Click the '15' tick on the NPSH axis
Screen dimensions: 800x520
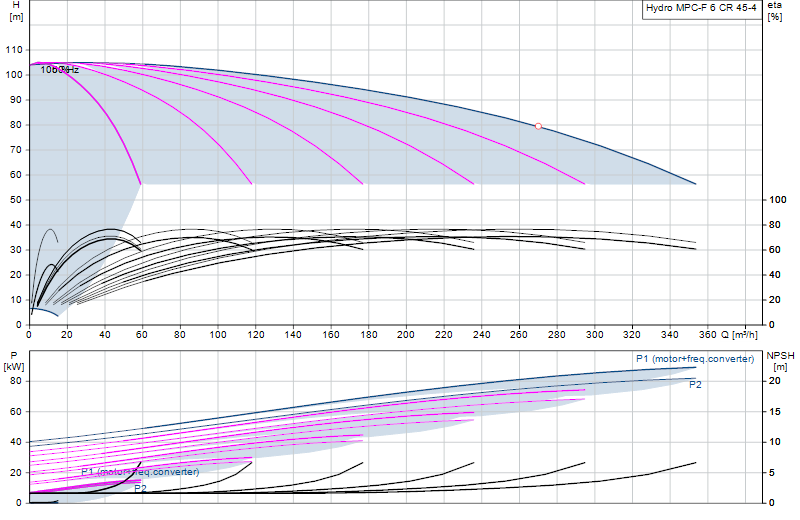(774, 412)
